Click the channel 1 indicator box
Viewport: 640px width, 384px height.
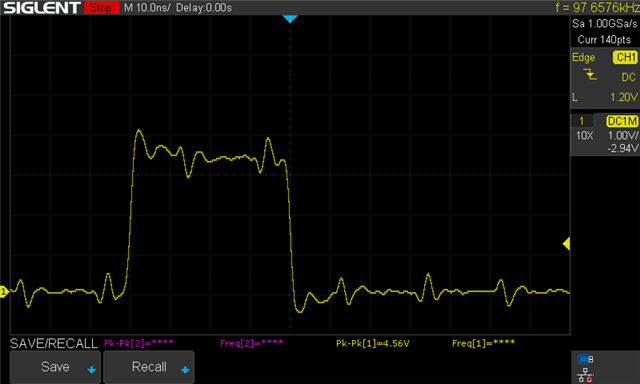pyautogui.click(x=582, y=121)
